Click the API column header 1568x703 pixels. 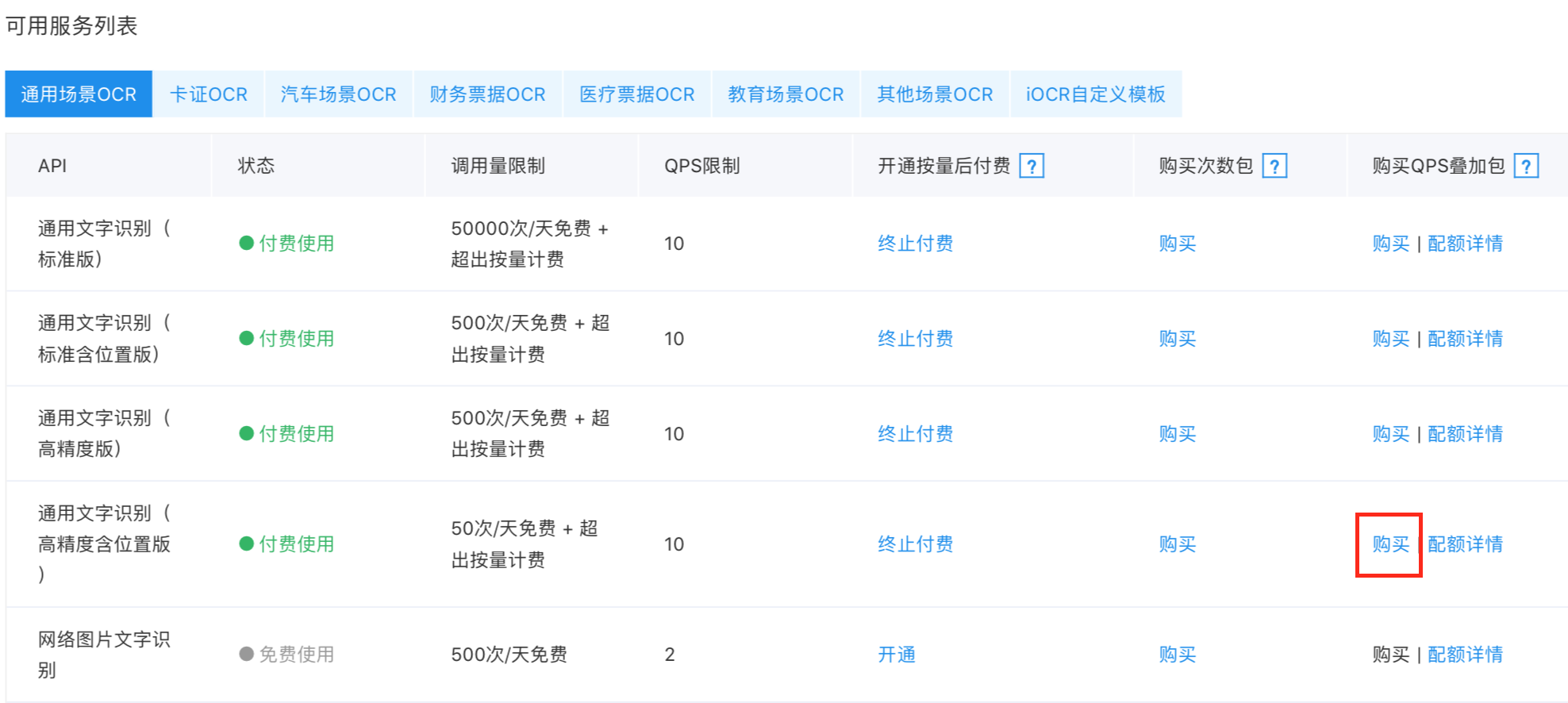tap(52, 166)
